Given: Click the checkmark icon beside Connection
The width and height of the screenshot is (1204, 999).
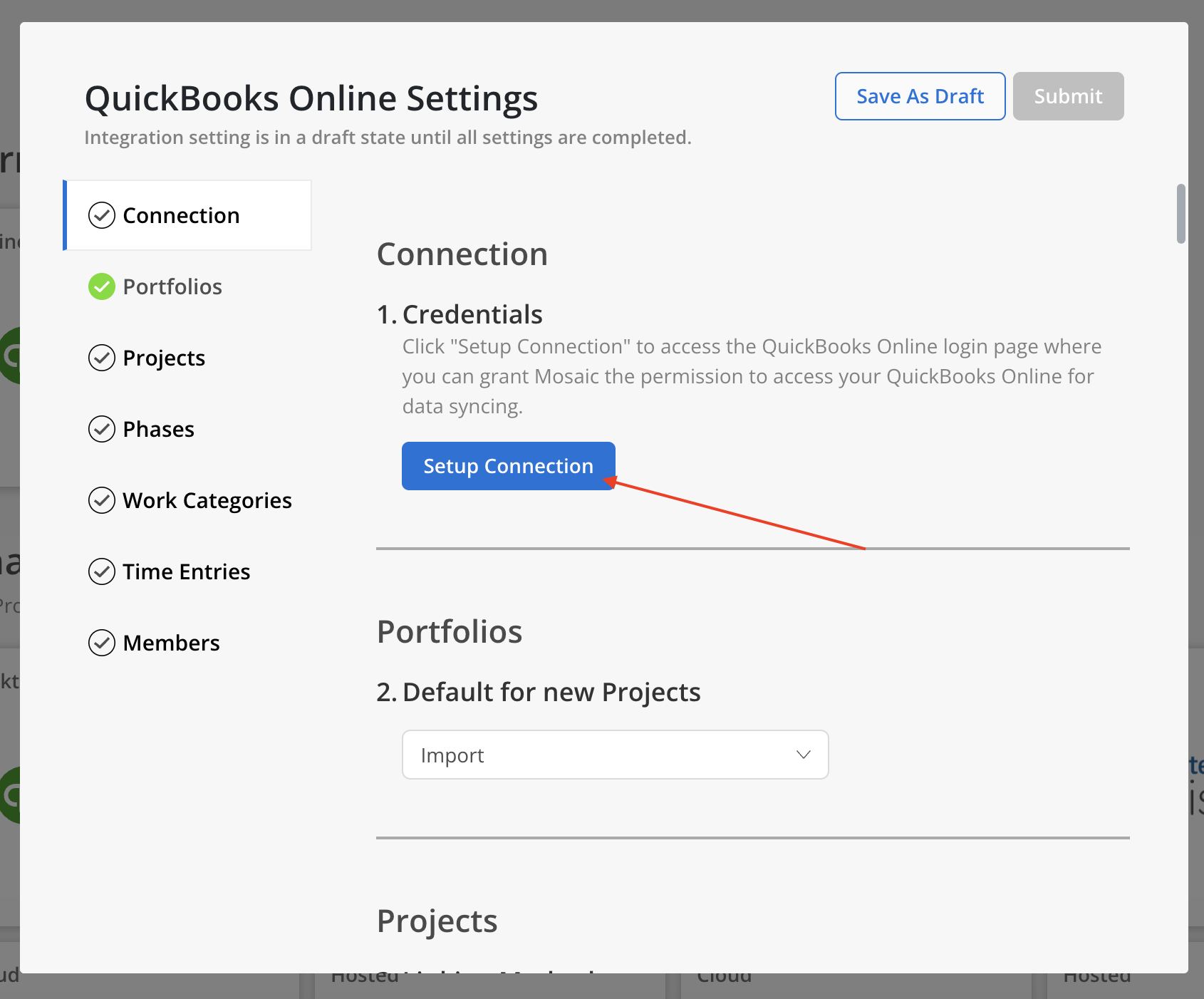Looking at the screenshot, I should (102, 215).
